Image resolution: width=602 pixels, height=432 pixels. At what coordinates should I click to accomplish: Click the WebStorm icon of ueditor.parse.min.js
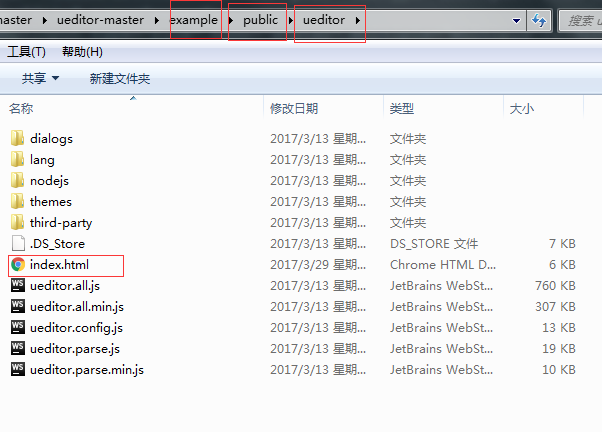click(x=18, y=369)
